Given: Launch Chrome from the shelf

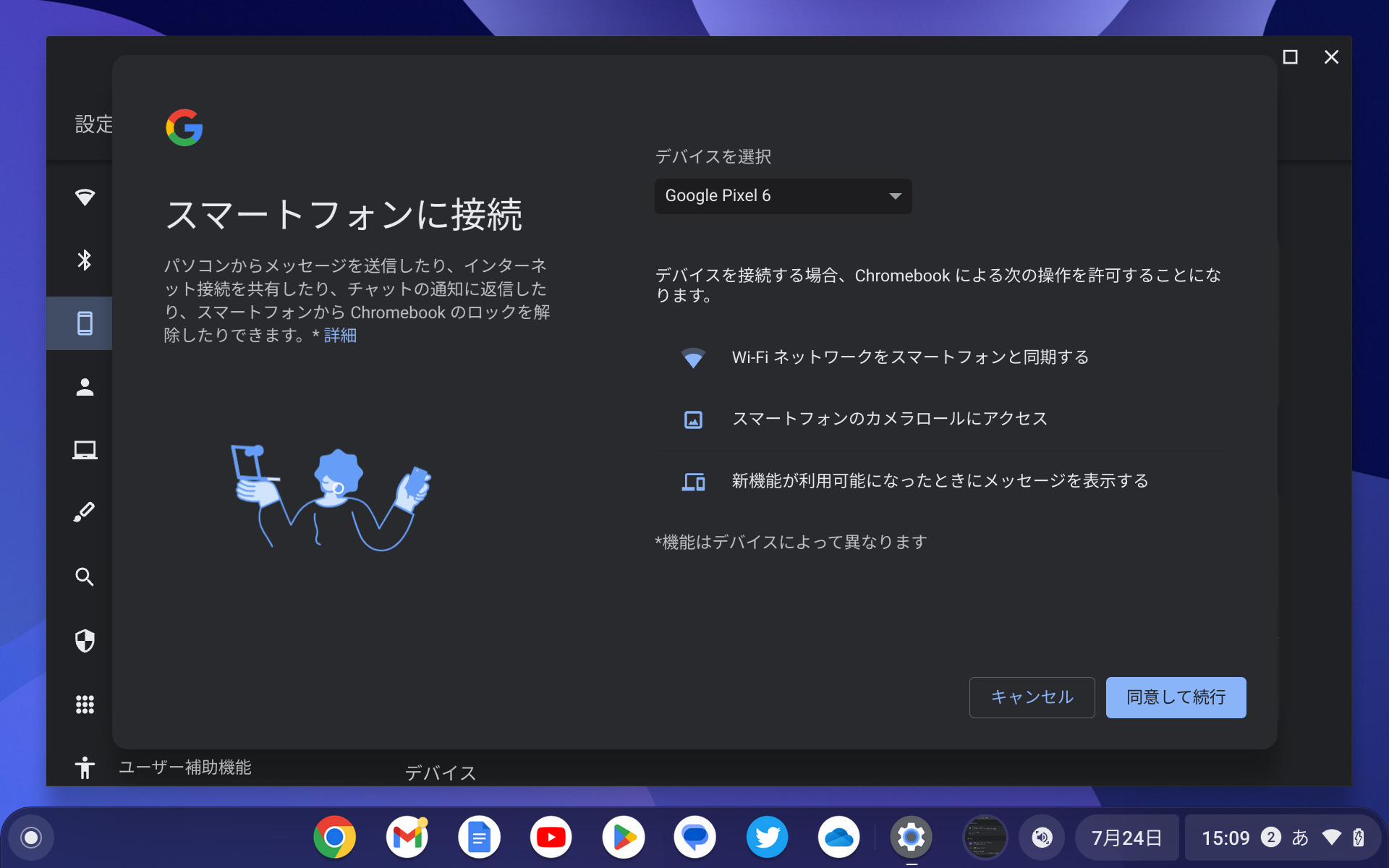Looking at the screenshot, I should 335,837.
